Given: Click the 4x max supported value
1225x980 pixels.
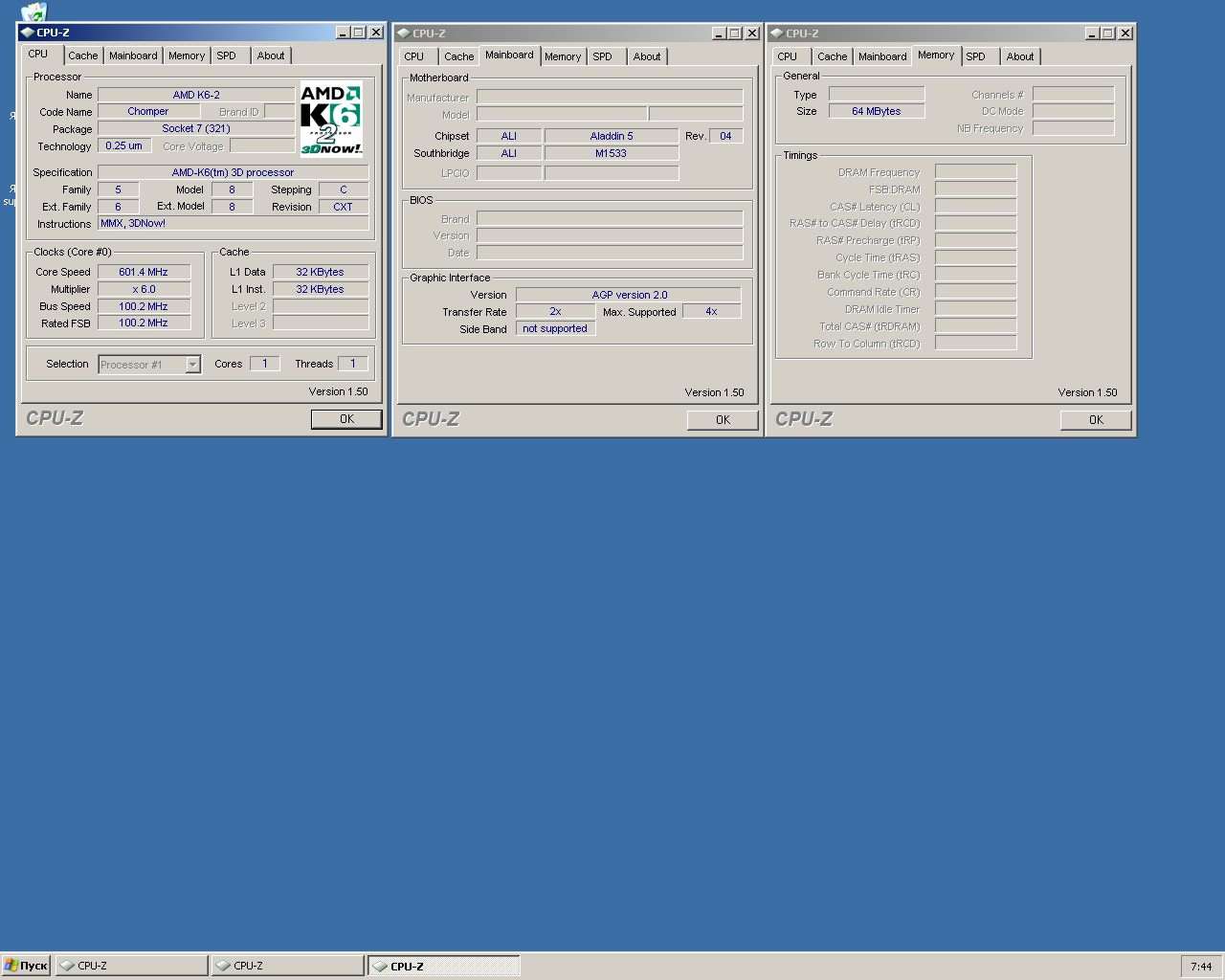Looking at the screenshot, I should click(x=711, y=312).
